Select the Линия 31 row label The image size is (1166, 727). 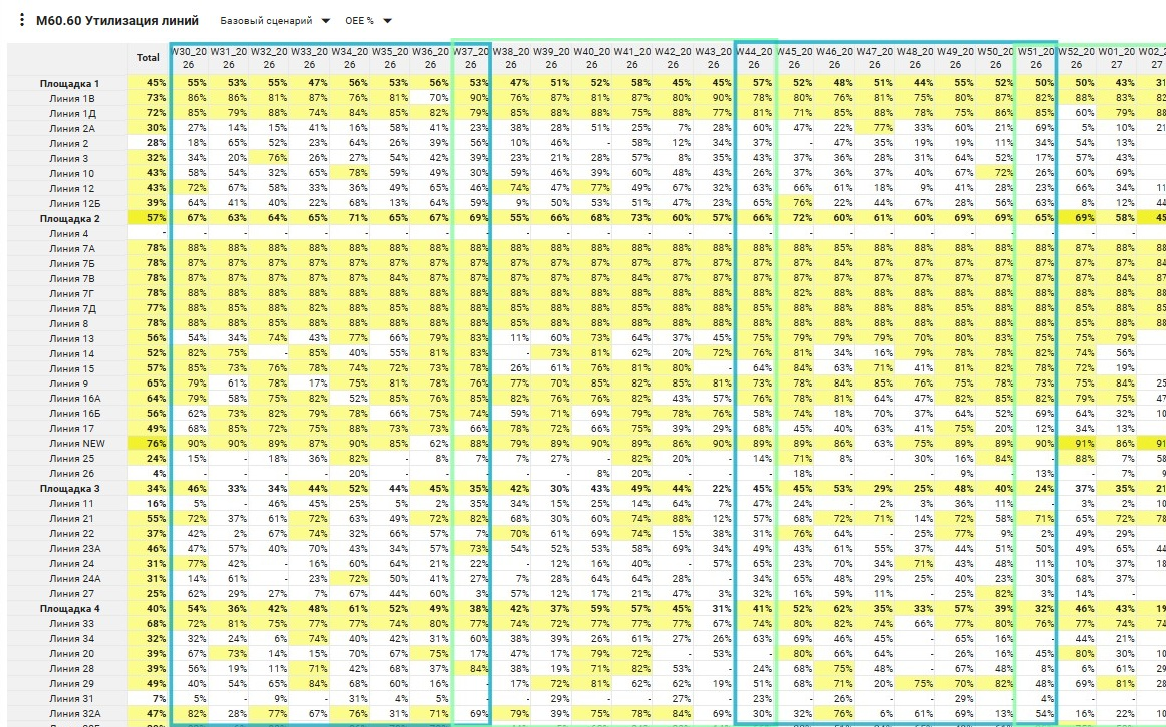click(x=71, y=698)
